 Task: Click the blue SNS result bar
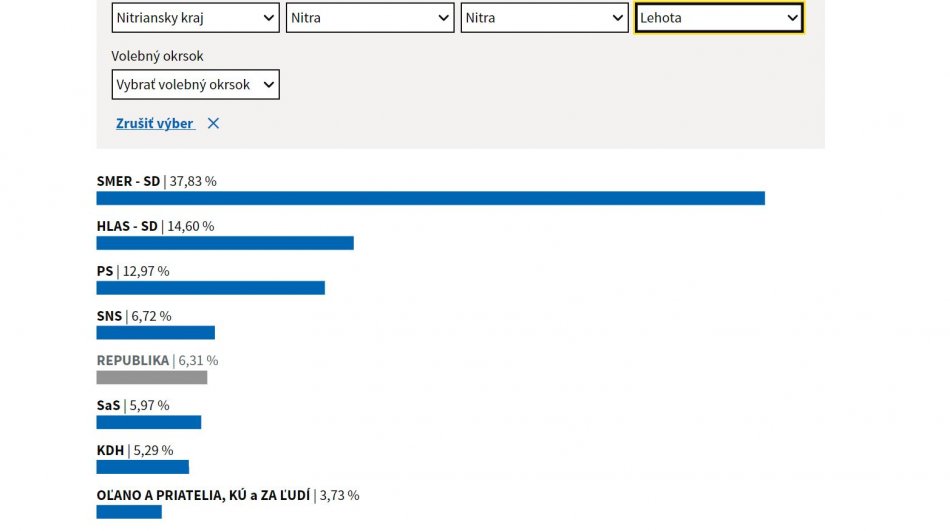(x=155, y=333)
